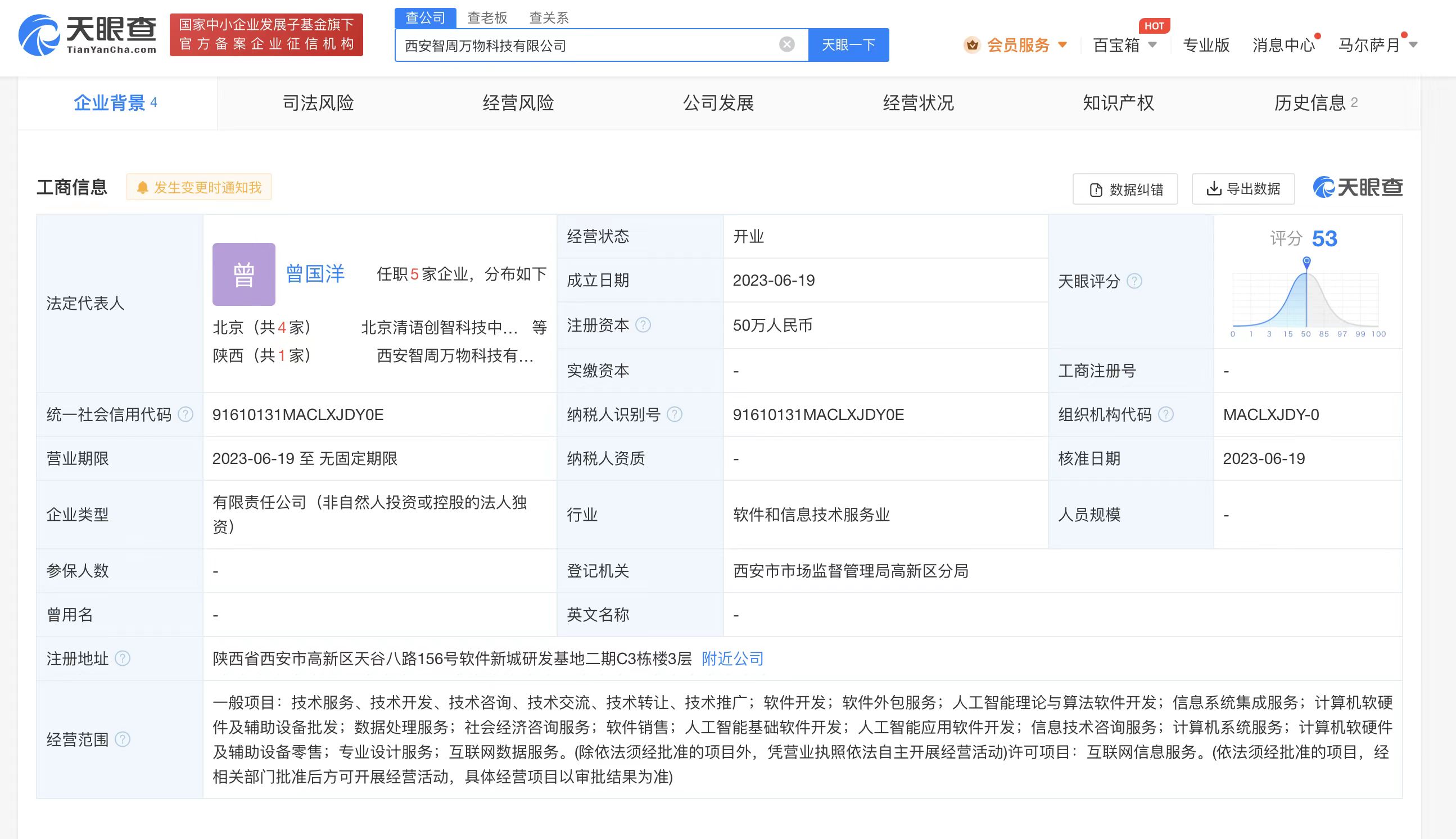Open help icon next to 纳税人识别号
The height and width of the screenshot is (839, 1456).
tap(675, 414)
